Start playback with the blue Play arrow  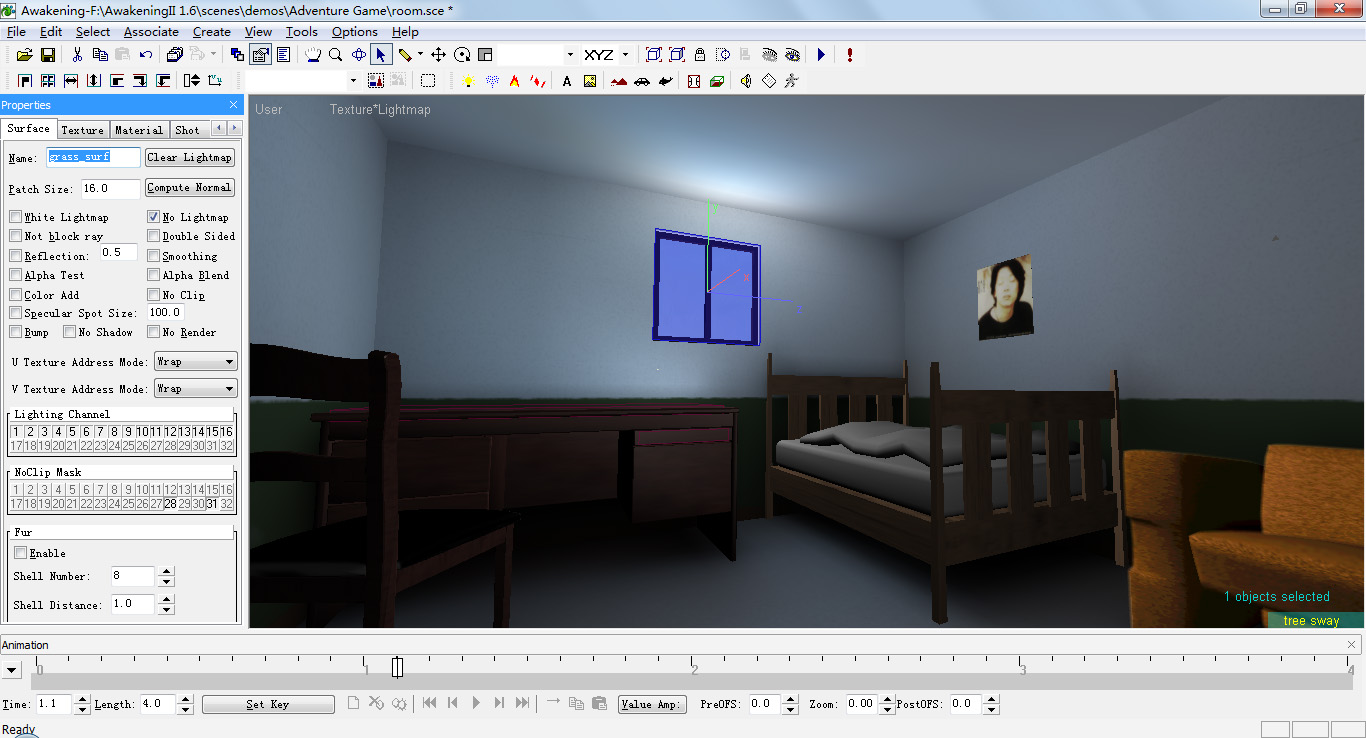(x=821, y=55)
